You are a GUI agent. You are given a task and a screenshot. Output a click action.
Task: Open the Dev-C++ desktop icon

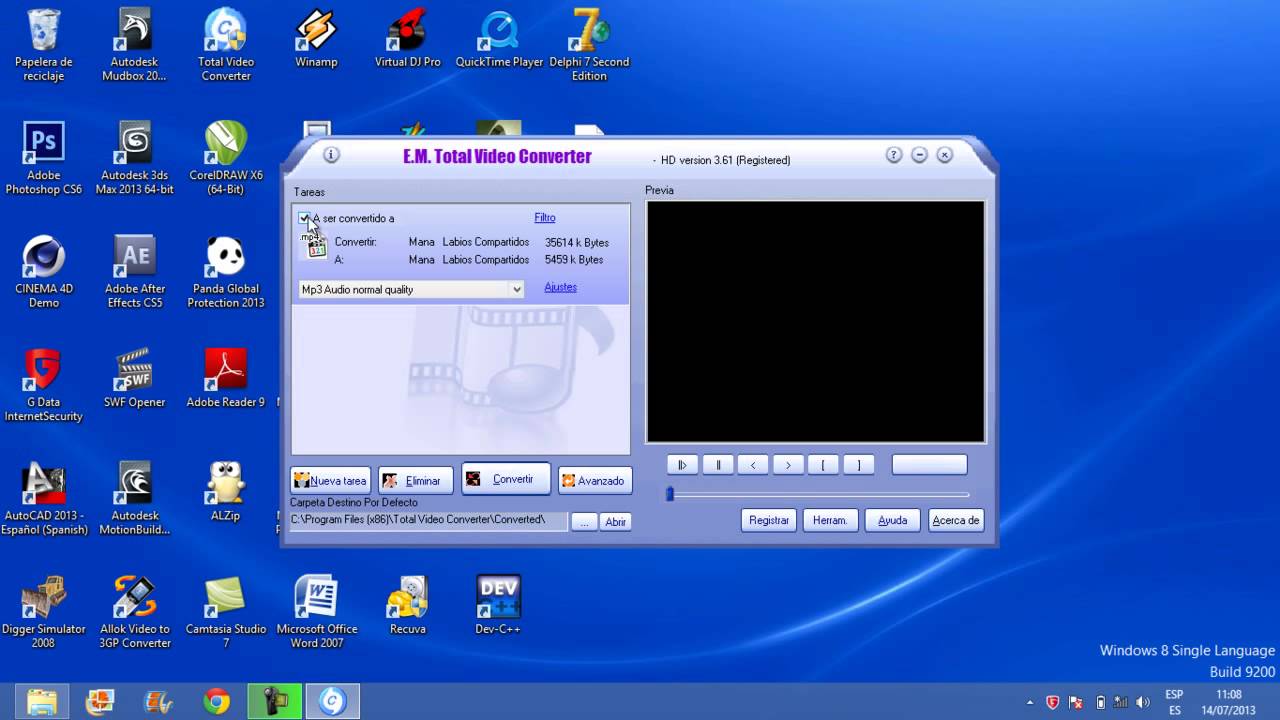click(499, 606)
